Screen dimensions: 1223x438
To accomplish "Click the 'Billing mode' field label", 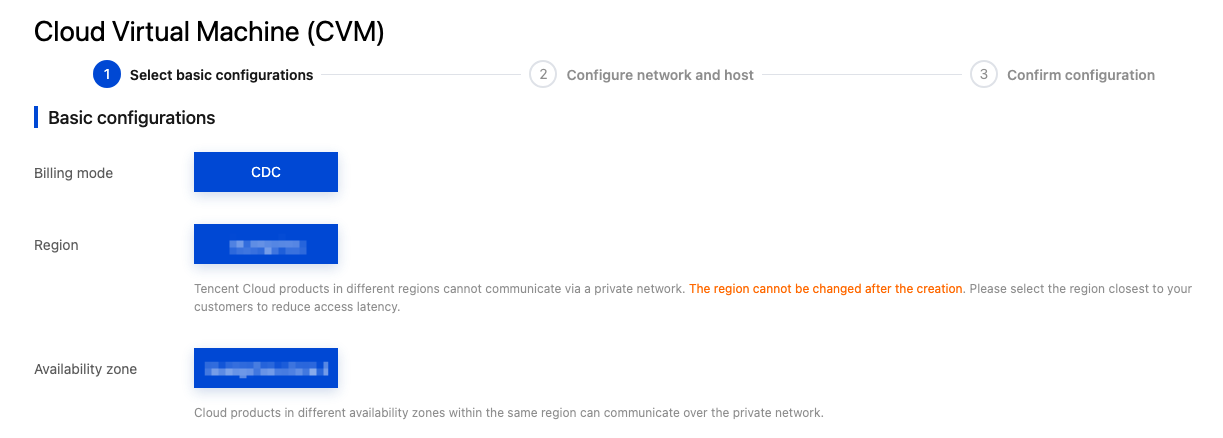I will pyautogui.click(x=73, y=173).
